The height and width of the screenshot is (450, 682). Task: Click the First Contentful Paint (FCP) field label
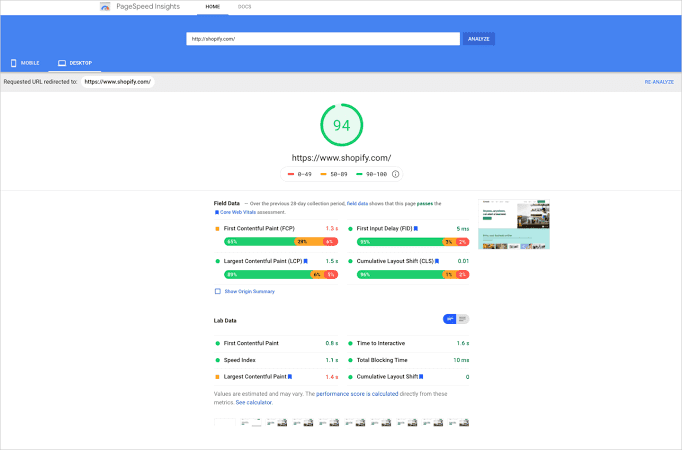click(x=259, y=228)
